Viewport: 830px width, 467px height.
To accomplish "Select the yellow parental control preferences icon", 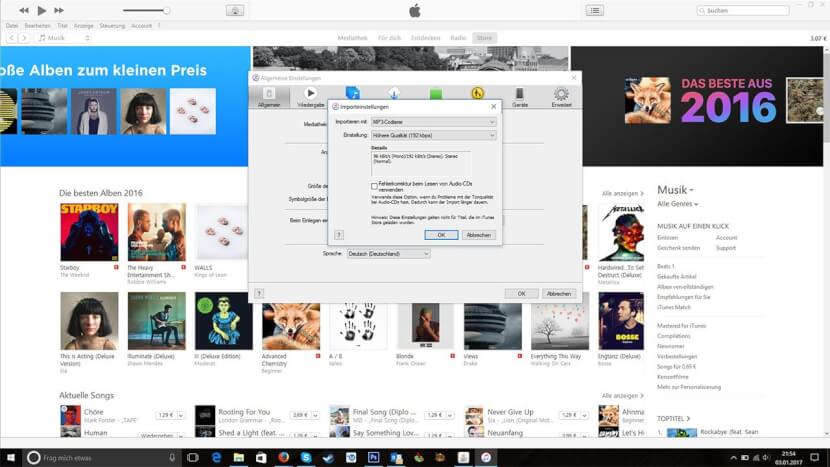I will pyautogui.click(x=477, y=94).
